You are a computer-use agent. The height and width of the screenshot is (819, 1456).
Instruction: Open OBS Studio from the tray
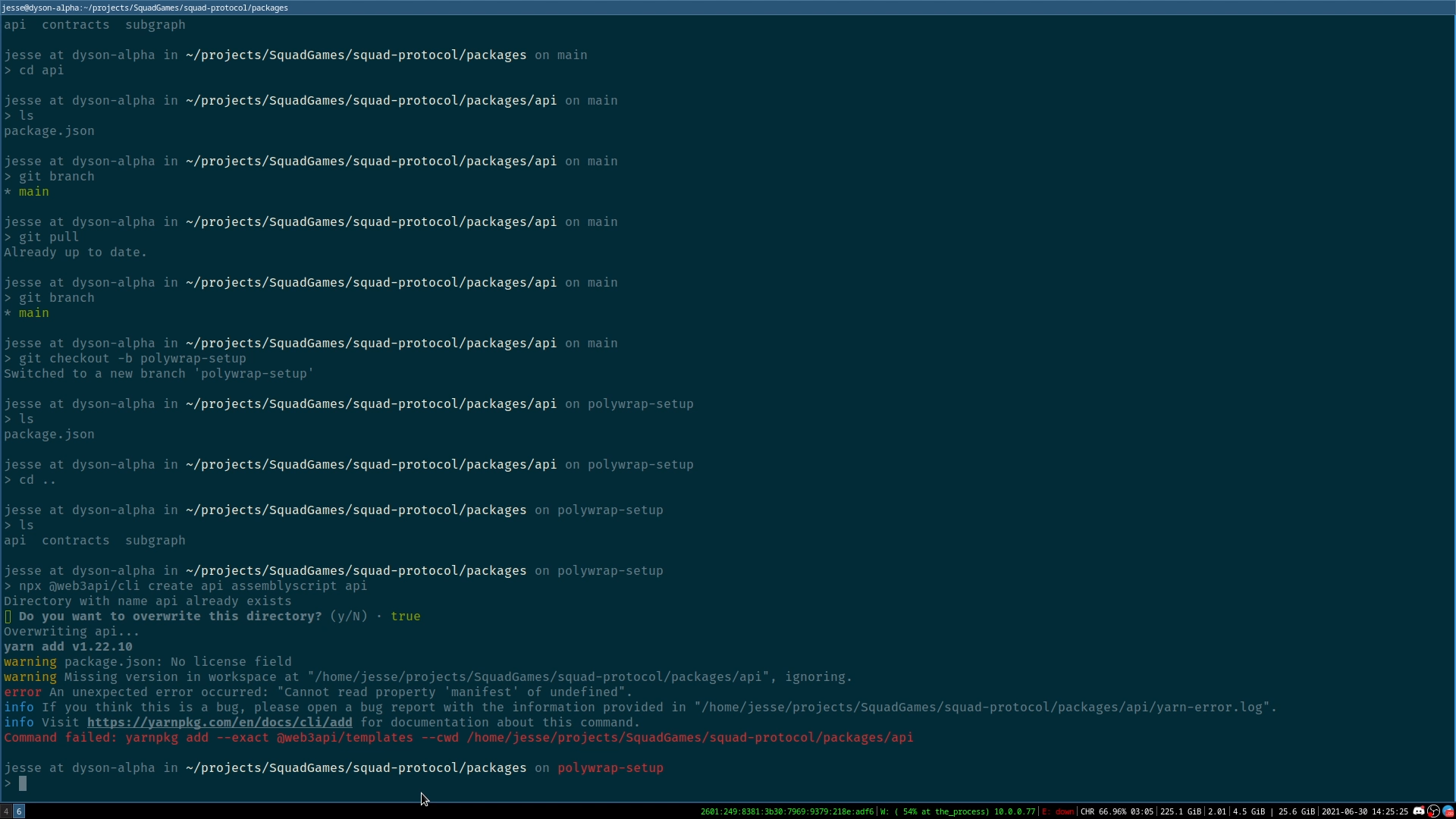pyautogui.click(x=1433, y=811)
